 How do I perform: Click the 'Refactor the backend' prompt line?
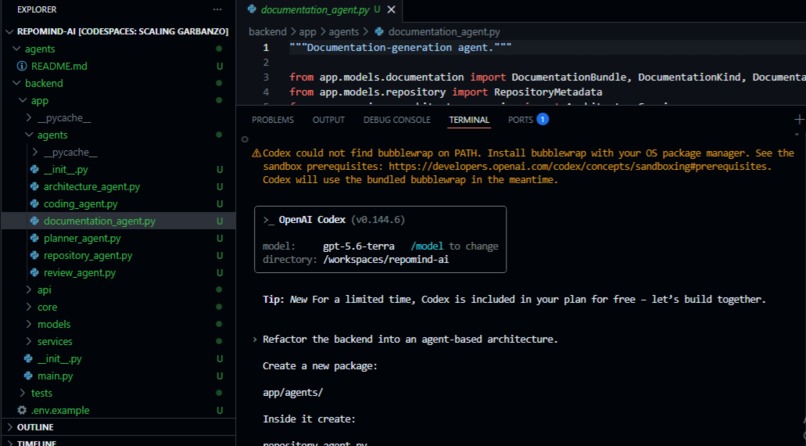click(x=410, y=340)
